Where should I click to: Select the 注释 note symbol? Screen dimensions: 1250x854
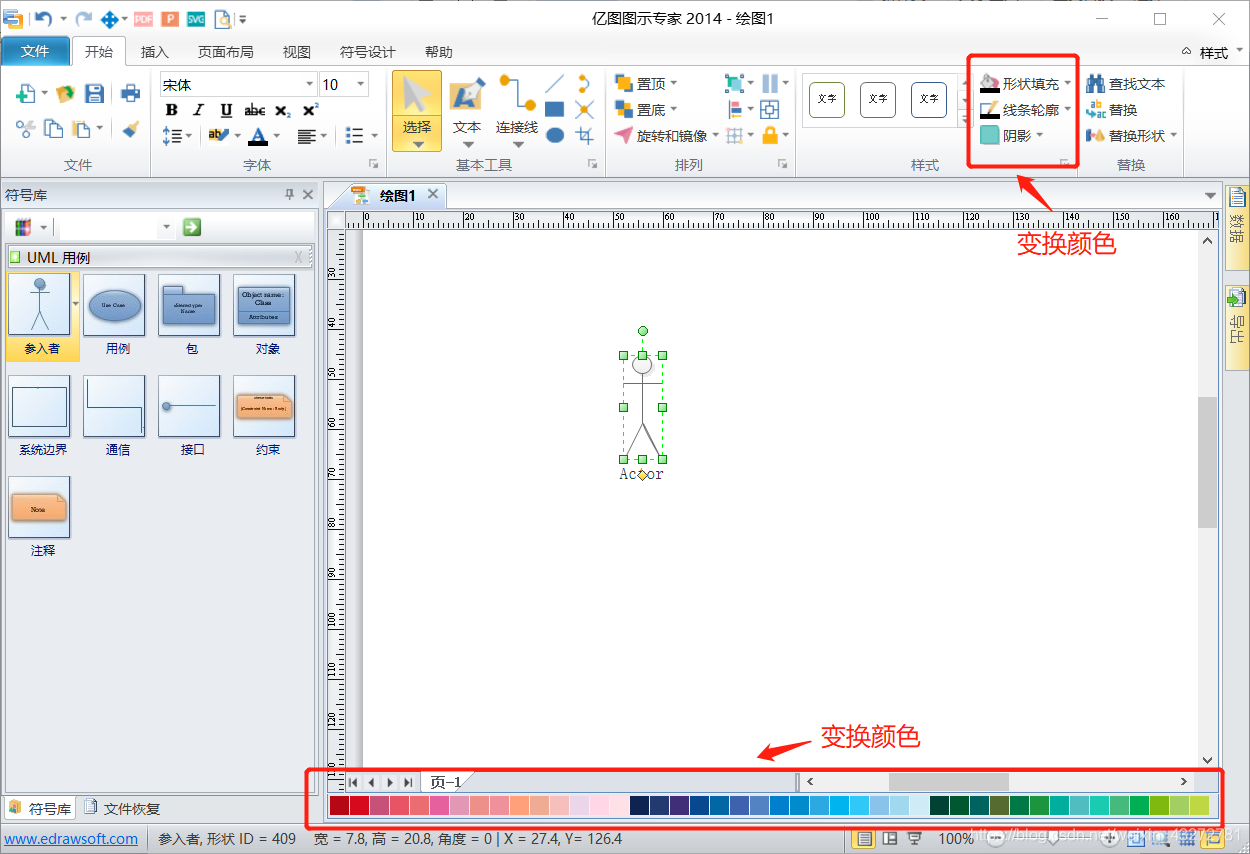[42, 517]
